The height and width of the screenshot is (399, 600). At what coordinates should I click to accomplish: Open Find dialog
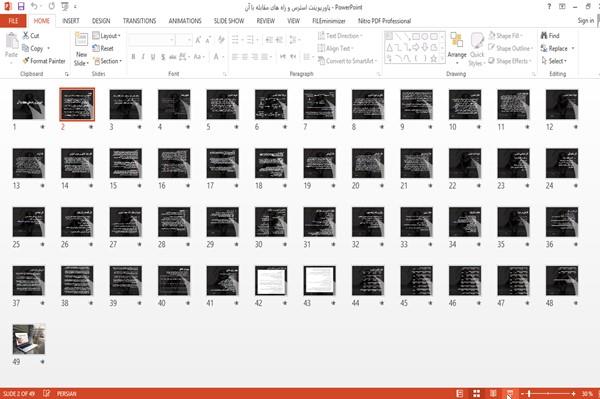click(x=550, y=36)
